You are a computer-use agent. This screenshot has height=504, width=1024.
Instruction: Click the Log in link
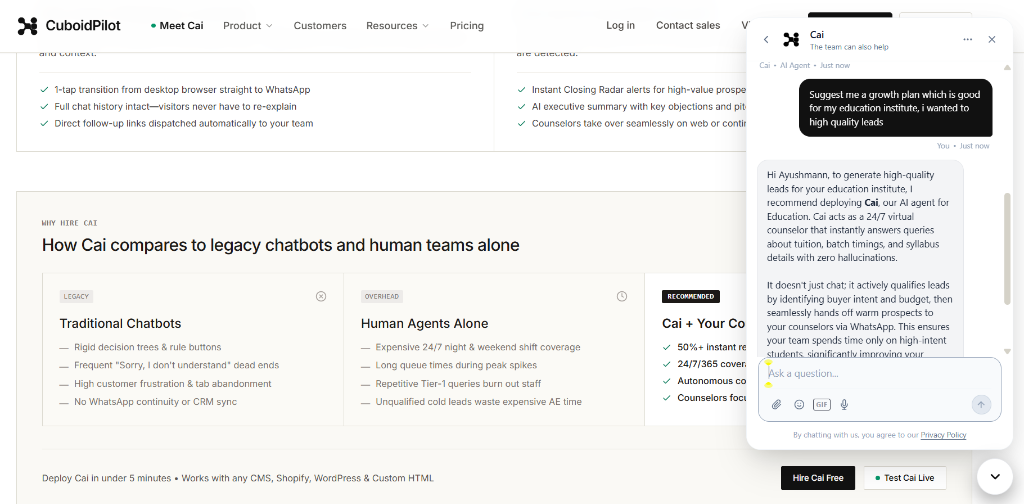(x=620, y=25)
